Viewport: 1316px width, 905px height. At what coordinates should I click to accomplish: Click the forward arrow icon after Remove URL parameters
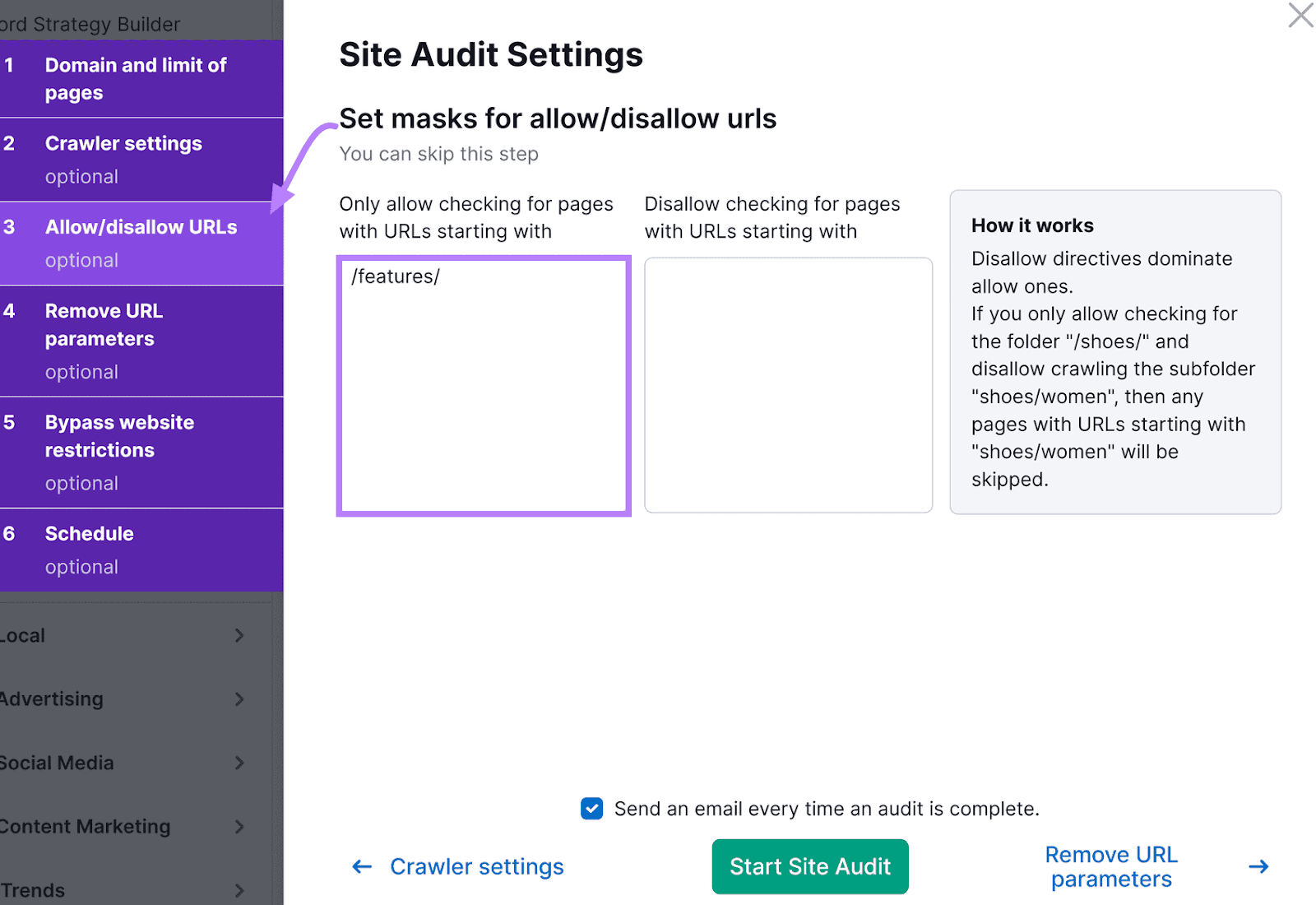point(1258,866)
